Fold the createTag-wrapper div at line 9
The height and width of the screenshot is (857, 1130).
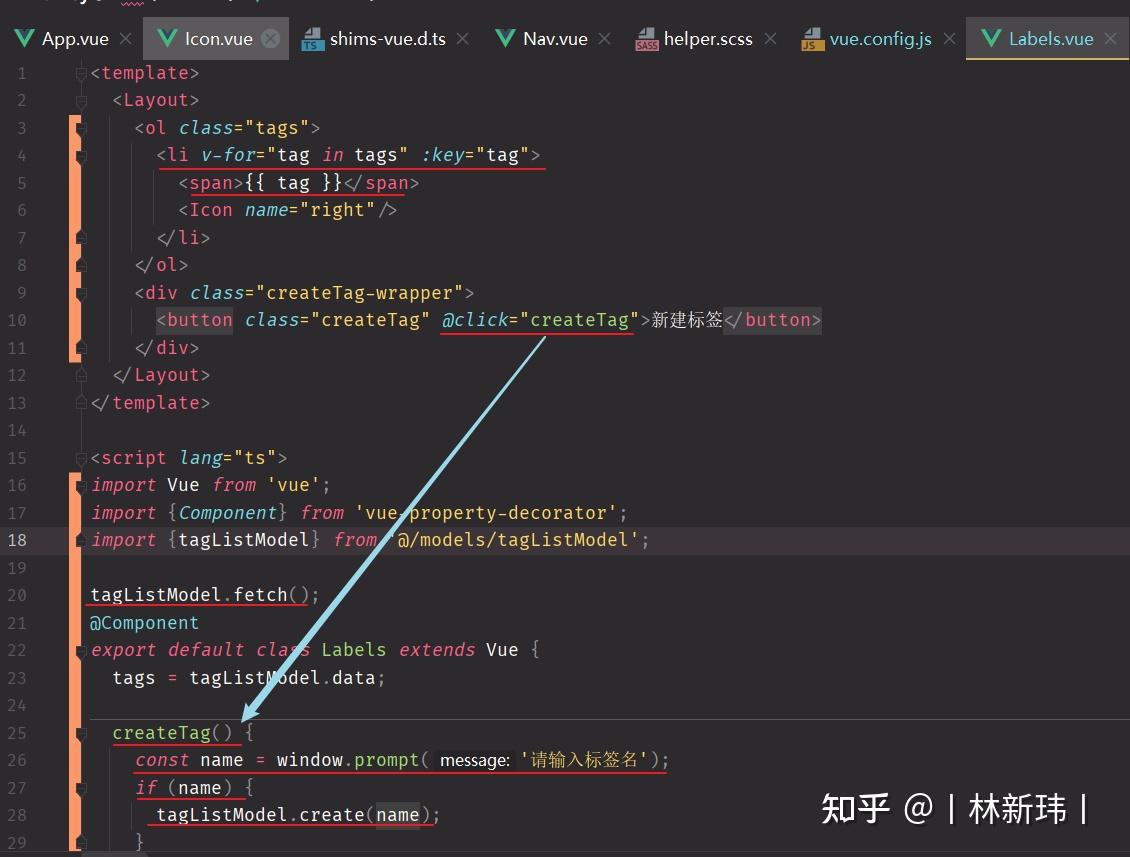[x=81, y=293]
